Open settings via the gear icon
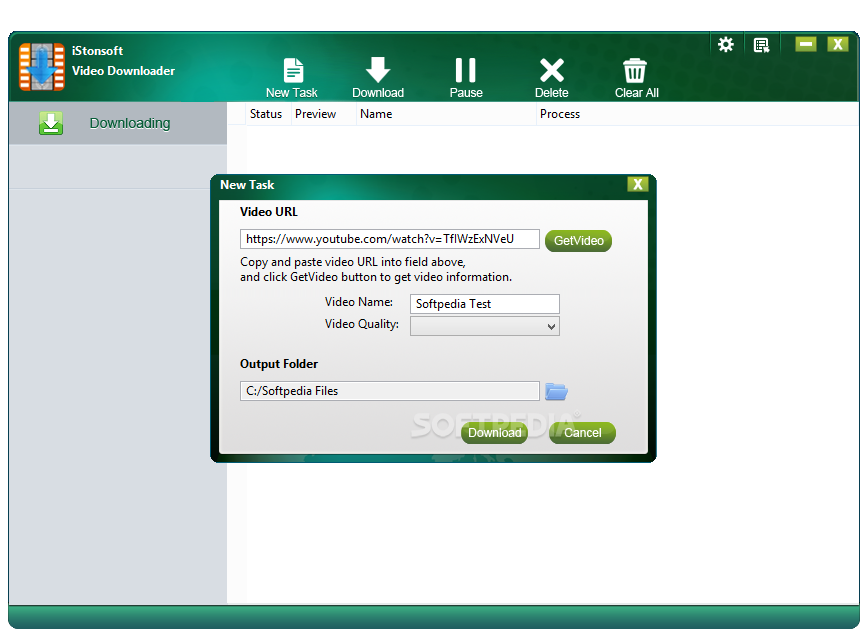Viewport: 868px width, 637px height. tap(725, 44)
